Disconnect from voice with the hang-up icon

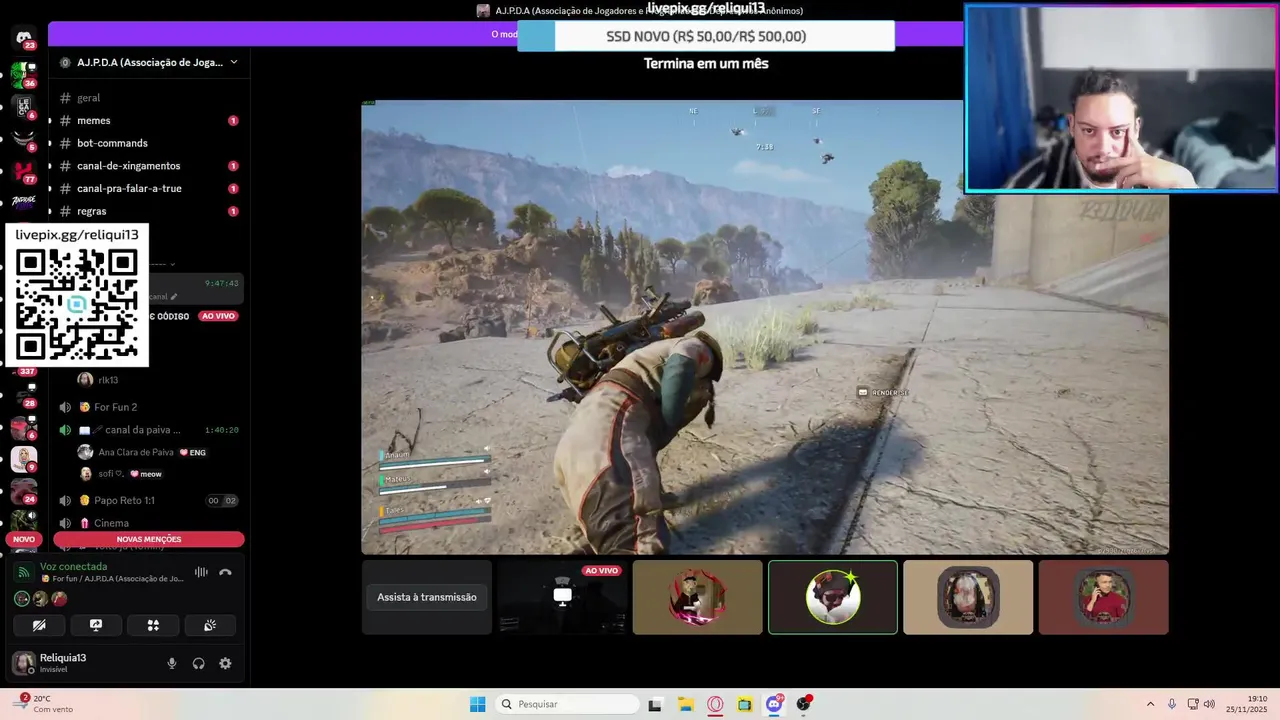225,572
